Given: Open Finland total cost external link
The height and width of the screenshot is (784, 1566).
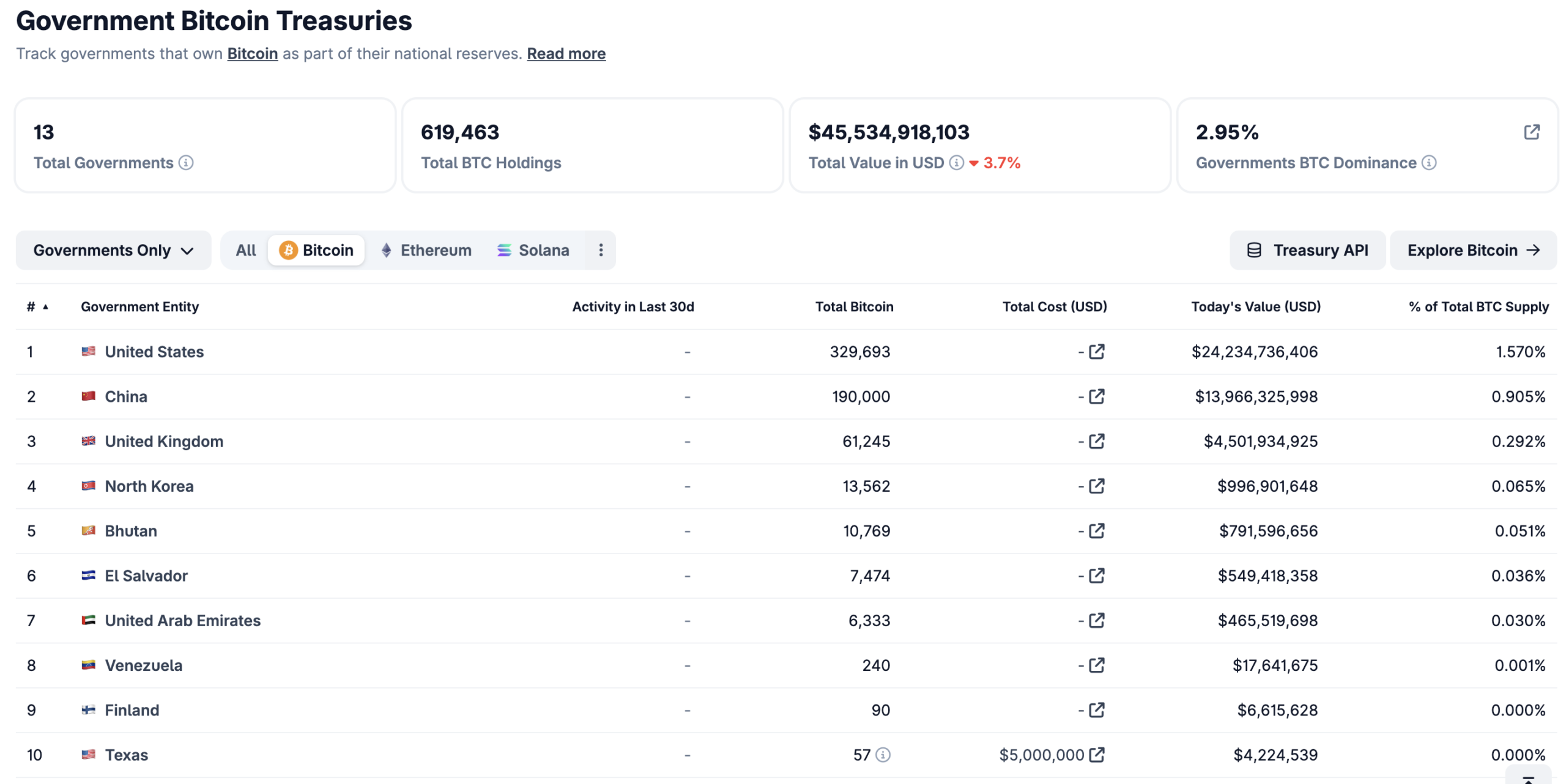Looking at the screenshot, I should (x=1097, y=710).
